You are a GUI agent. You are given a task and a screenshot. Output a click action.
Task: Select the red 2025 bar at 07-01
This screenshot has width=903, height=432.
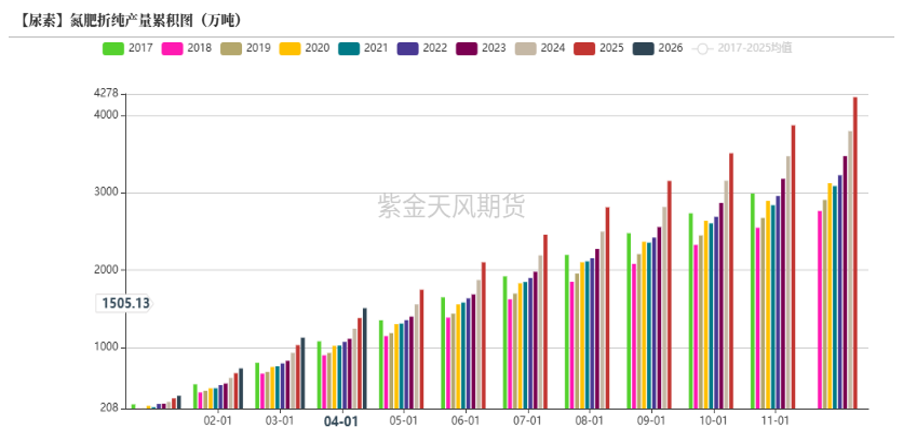pyautogui.click(x=545, y=322)
